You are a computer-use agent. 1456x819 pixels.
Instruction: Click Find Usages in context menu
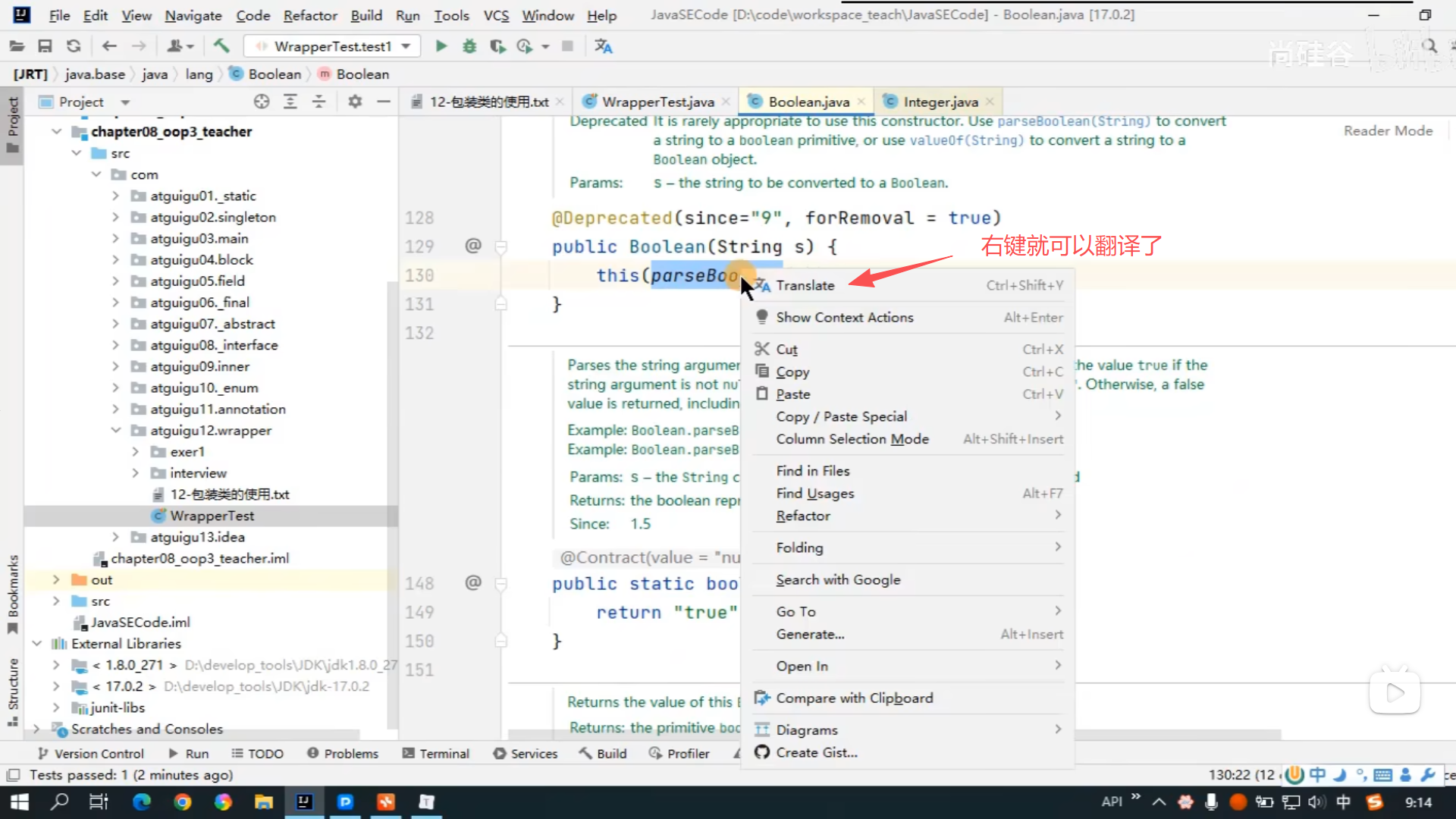tap(814, 493)
